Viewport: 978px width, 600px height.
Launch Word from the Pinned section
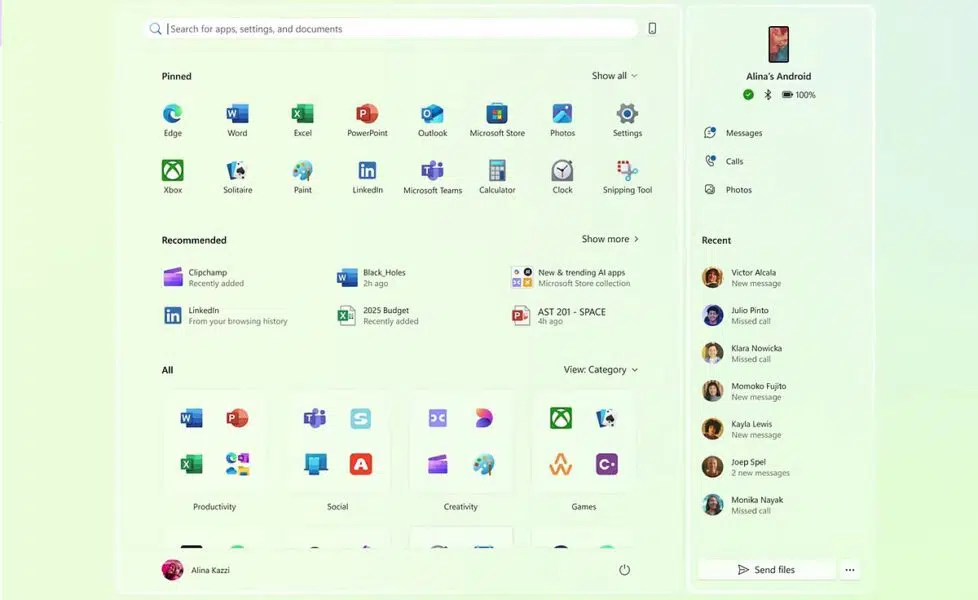(237, 120)
